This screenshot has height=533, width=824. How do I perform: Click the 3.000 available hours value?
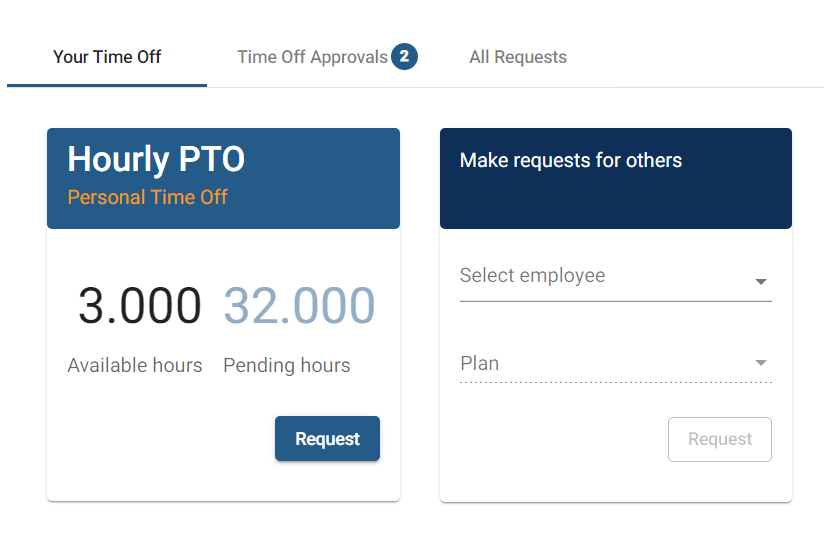139,306
